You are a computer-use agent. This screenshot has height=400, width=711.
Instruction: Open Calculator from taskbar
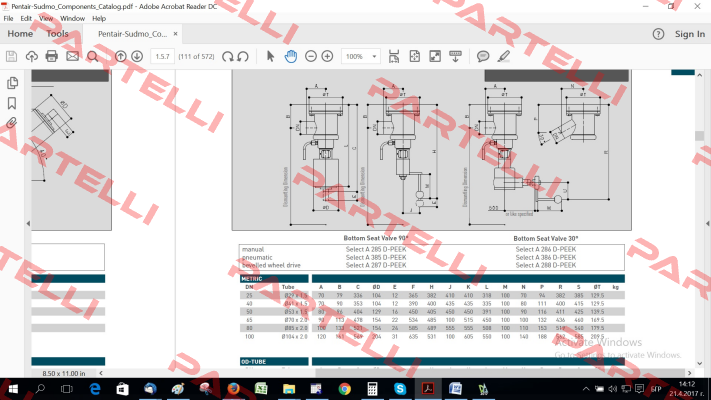(x=372, y=389)
